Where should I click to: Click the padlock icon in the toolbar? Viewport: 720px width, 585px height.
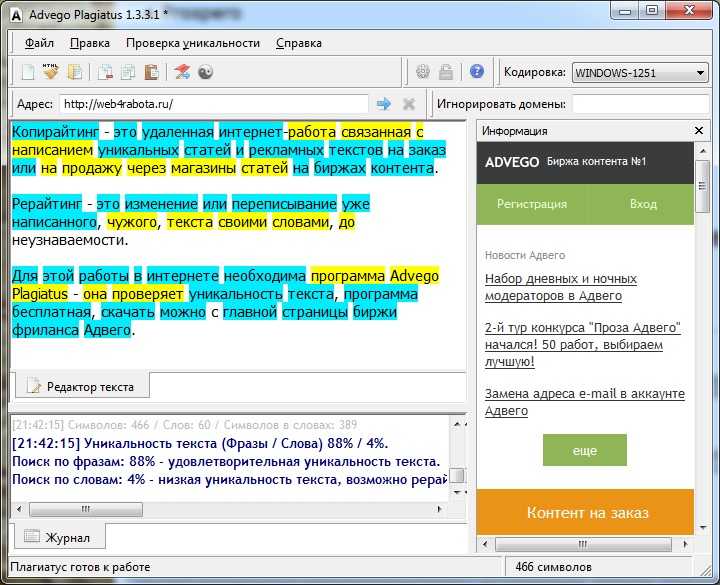click(x=446, y=72)
